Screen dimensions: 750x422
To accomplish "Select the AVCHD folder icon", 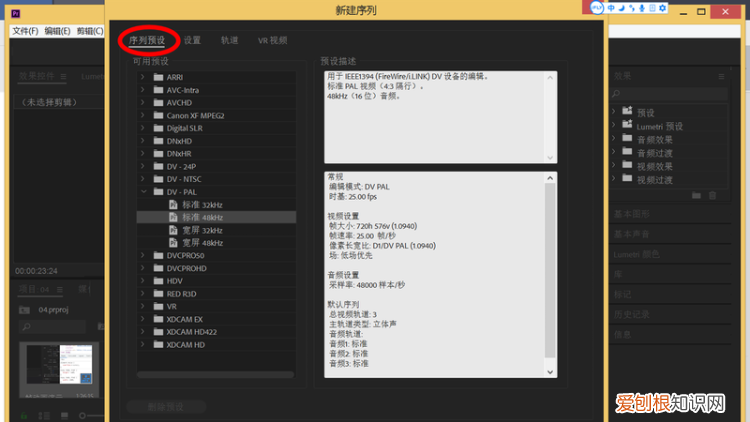I will [158, 102].
